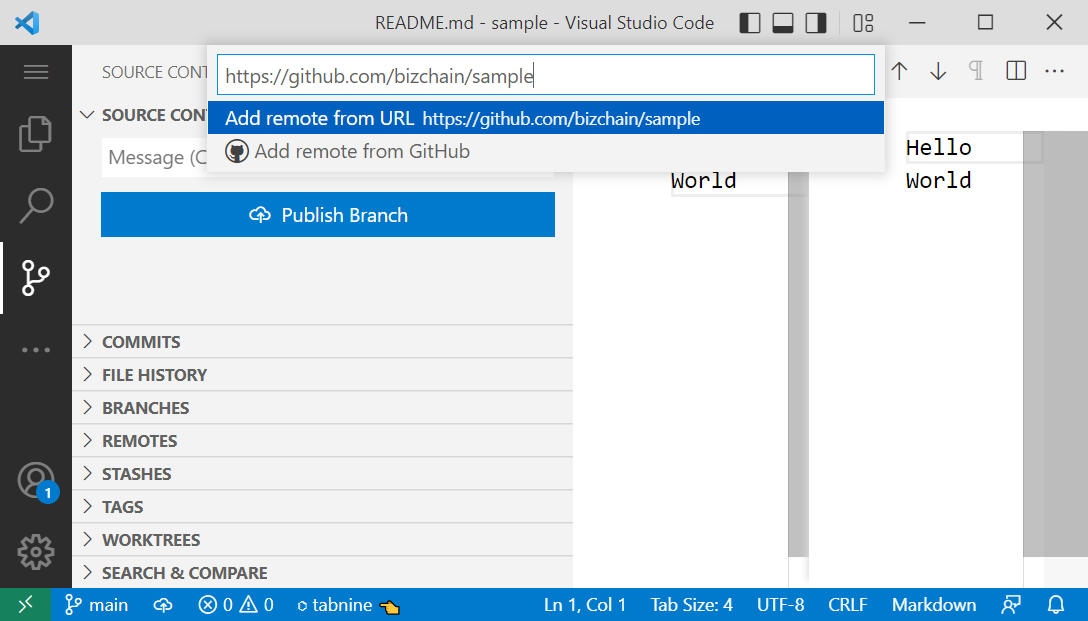Open the Accounts icon in activity bar
Viewport: 1088px width, 621px height.
(36, 480)
